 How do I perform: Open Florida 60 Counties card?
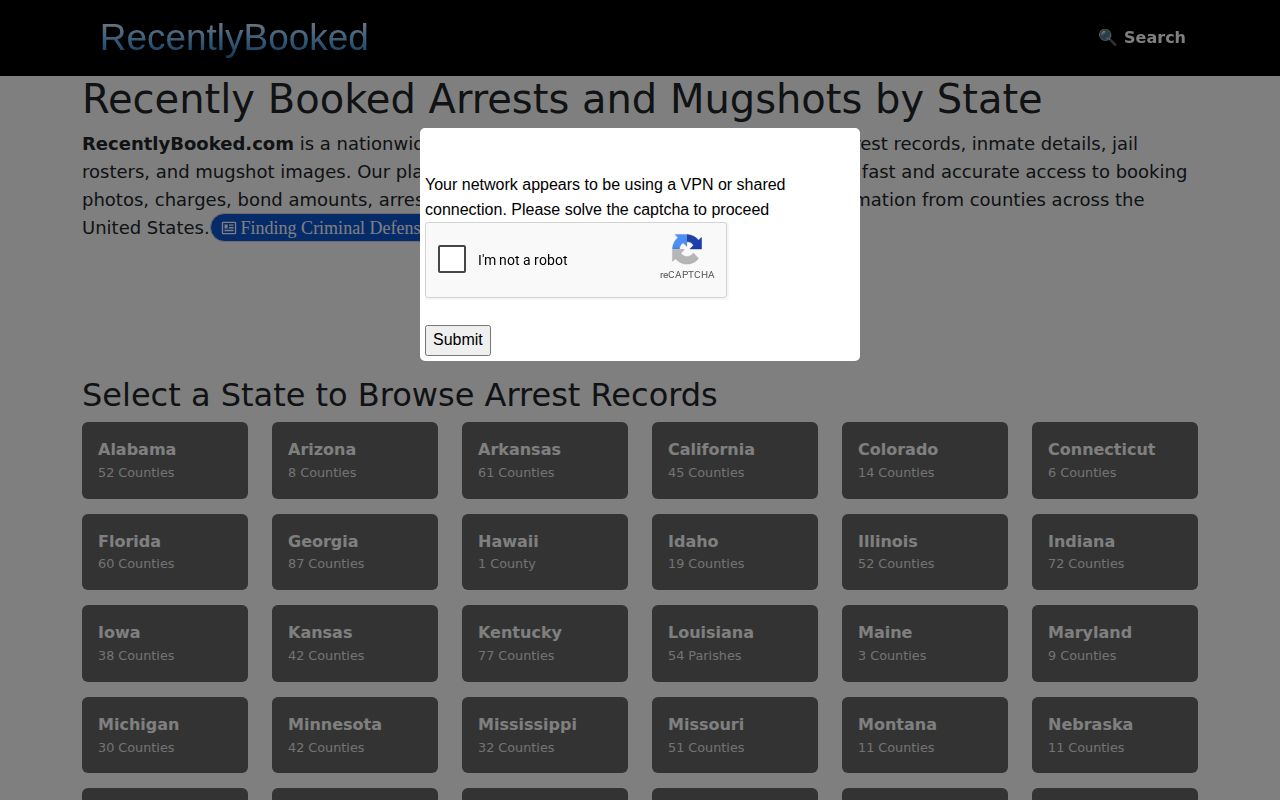coord(165,552)
